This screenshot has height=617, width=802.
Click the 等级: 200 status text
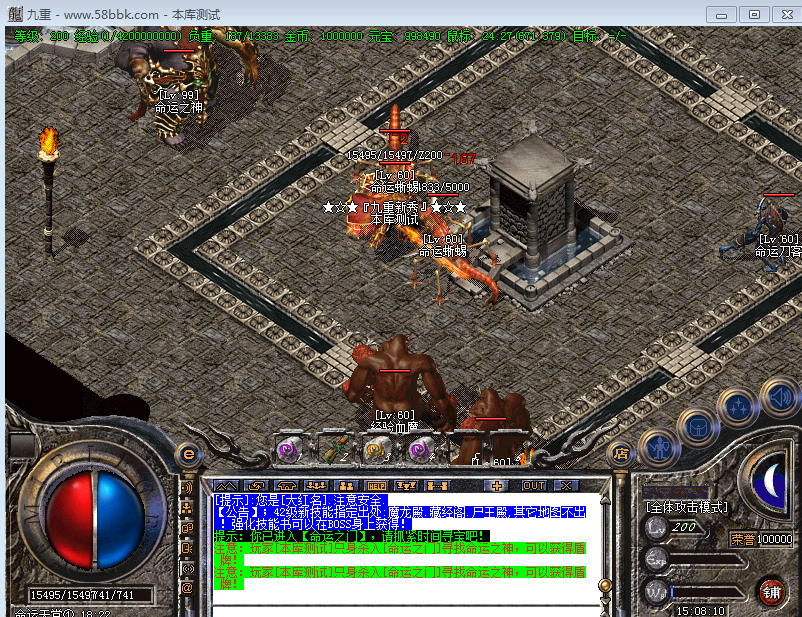41,36
